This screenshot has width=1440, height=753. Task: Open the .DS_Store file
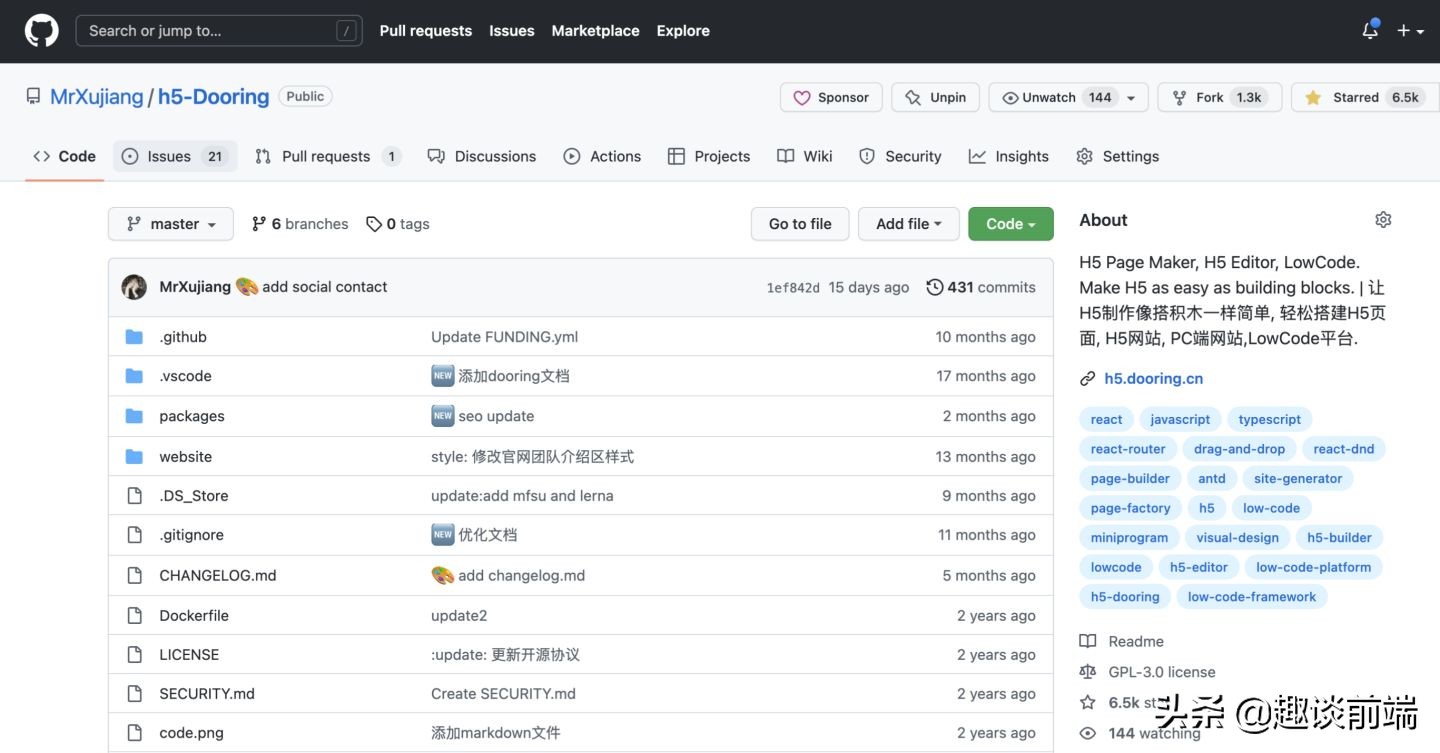194,496
